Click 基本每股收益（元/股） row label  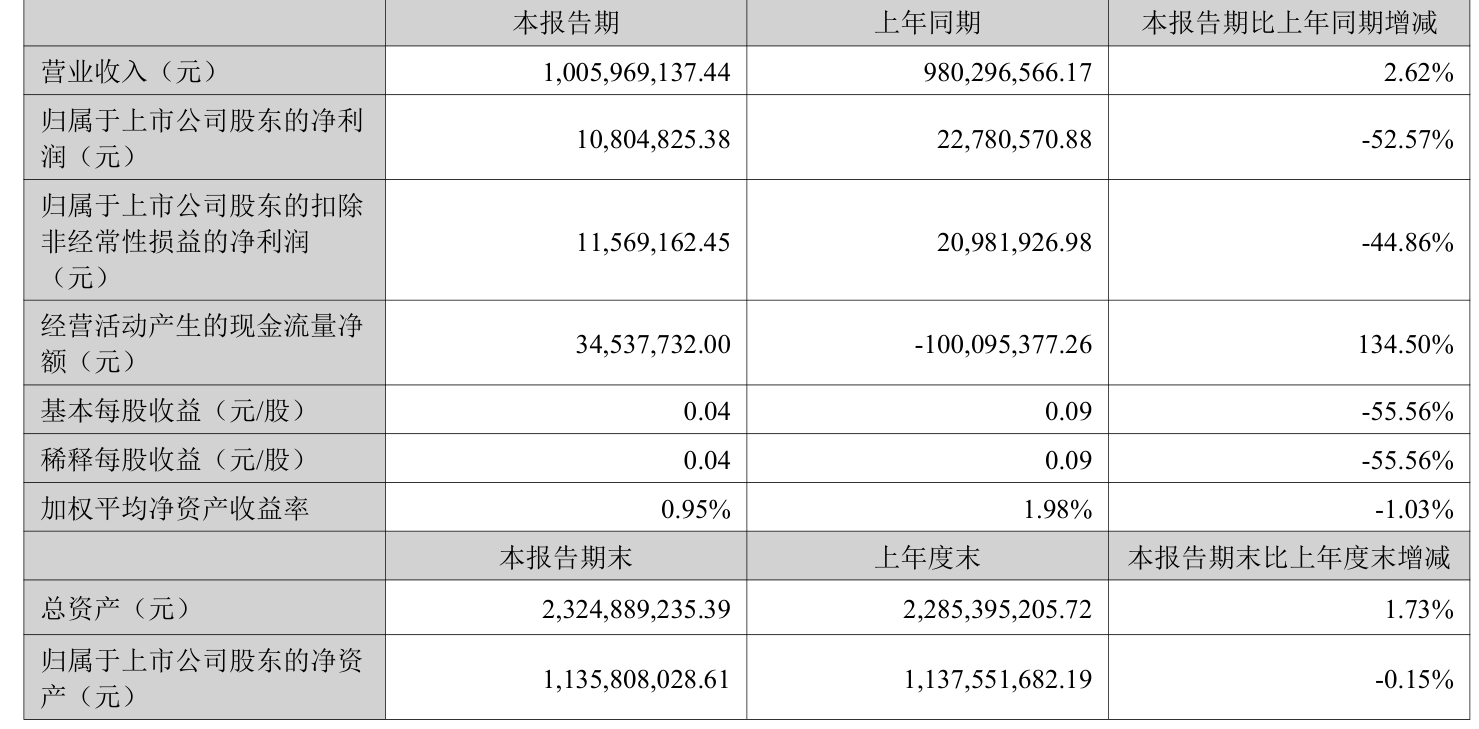(170, 410)
